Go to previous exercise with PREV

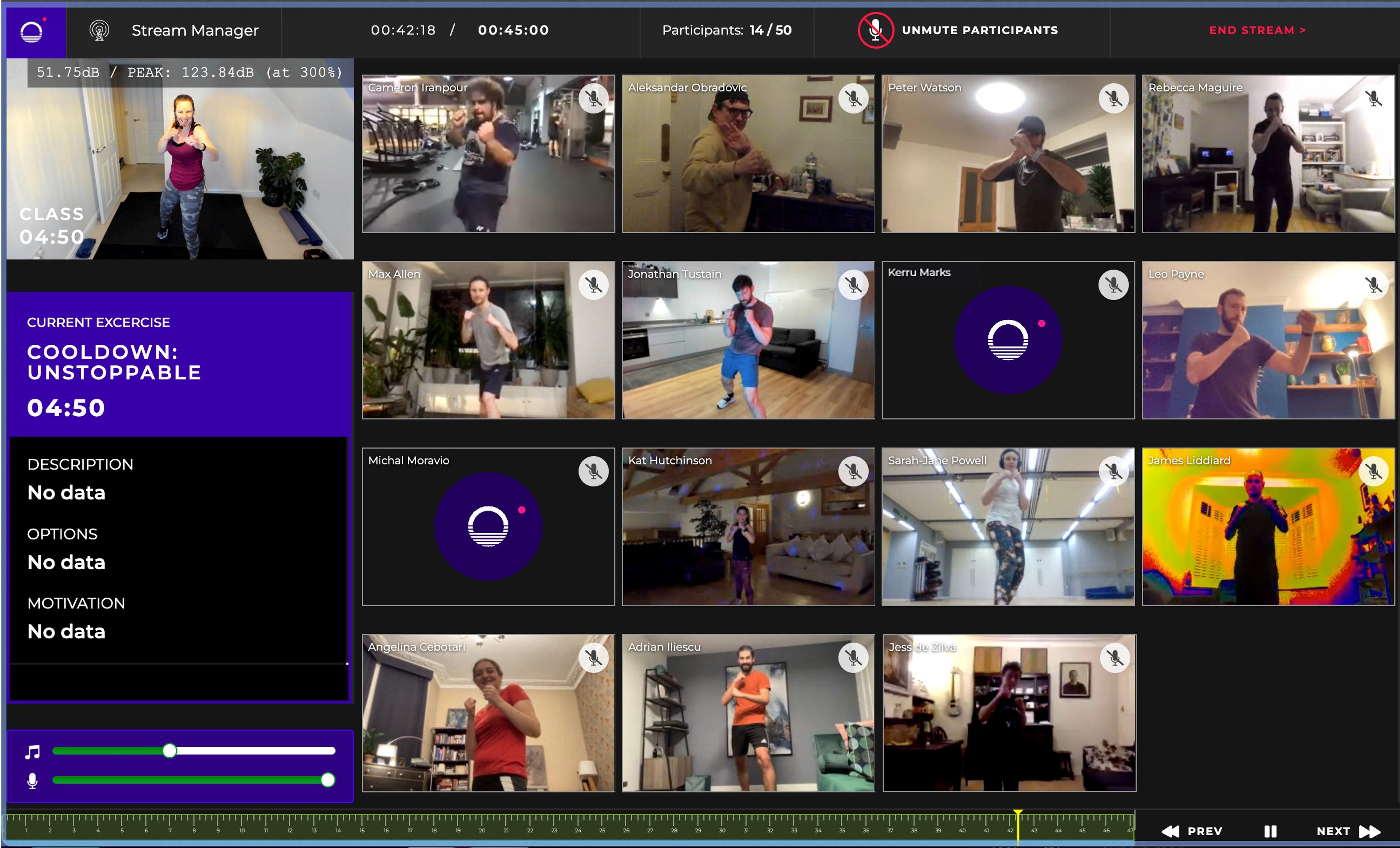[x=1191, y=831]
